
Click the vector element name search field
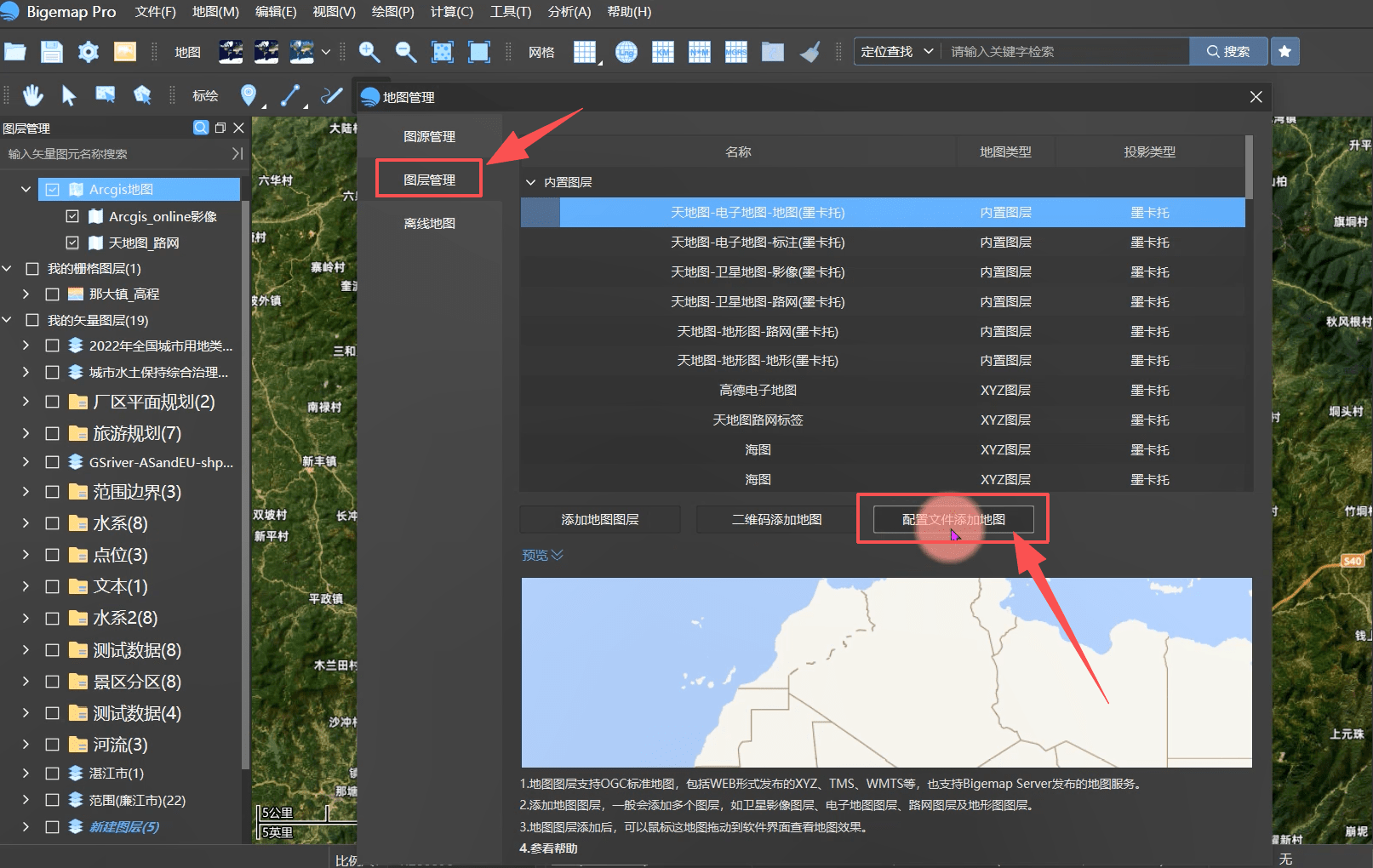(x=115, y=154)
